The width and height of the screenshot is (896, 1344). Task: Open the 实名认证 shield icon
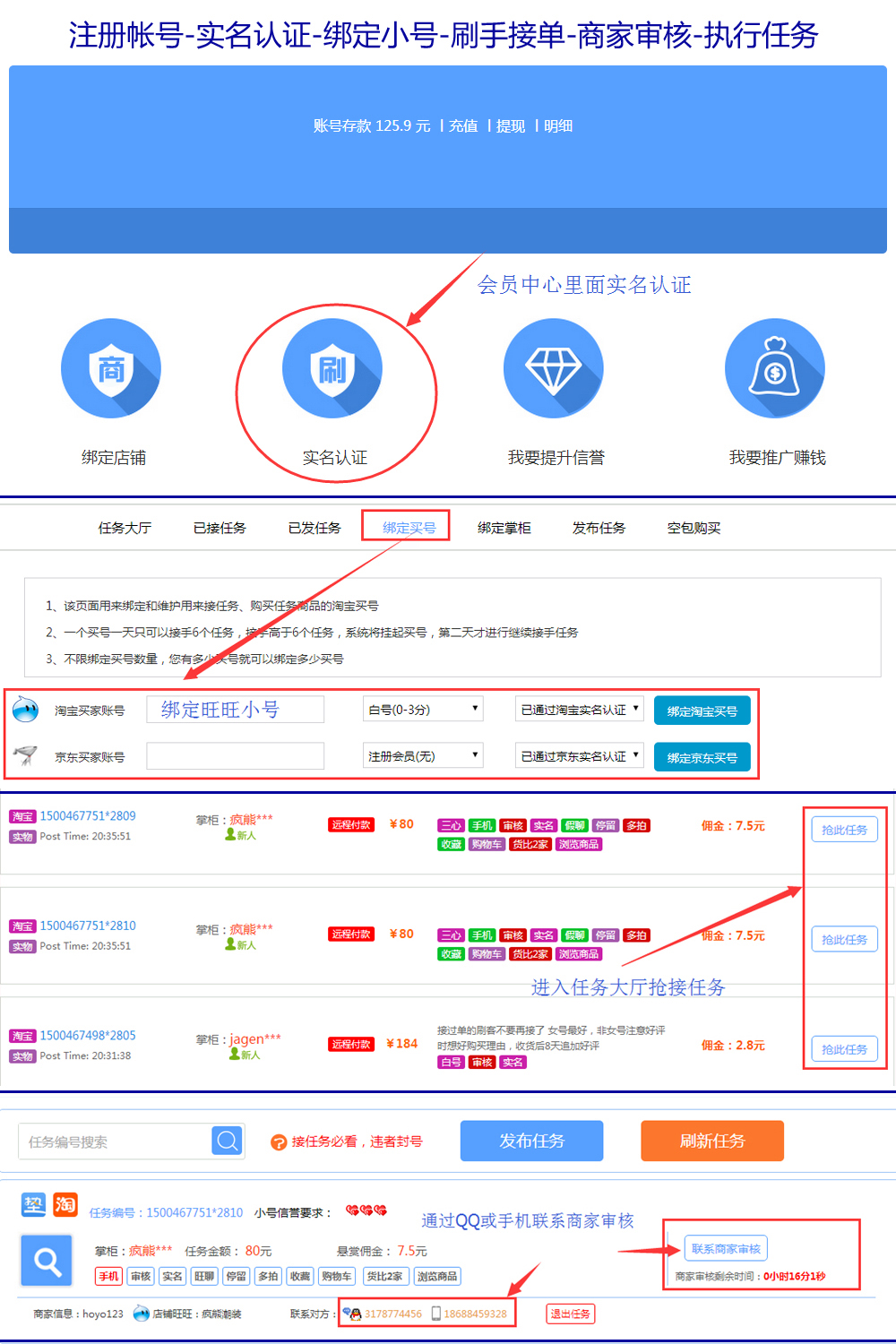tap(332, 368)
